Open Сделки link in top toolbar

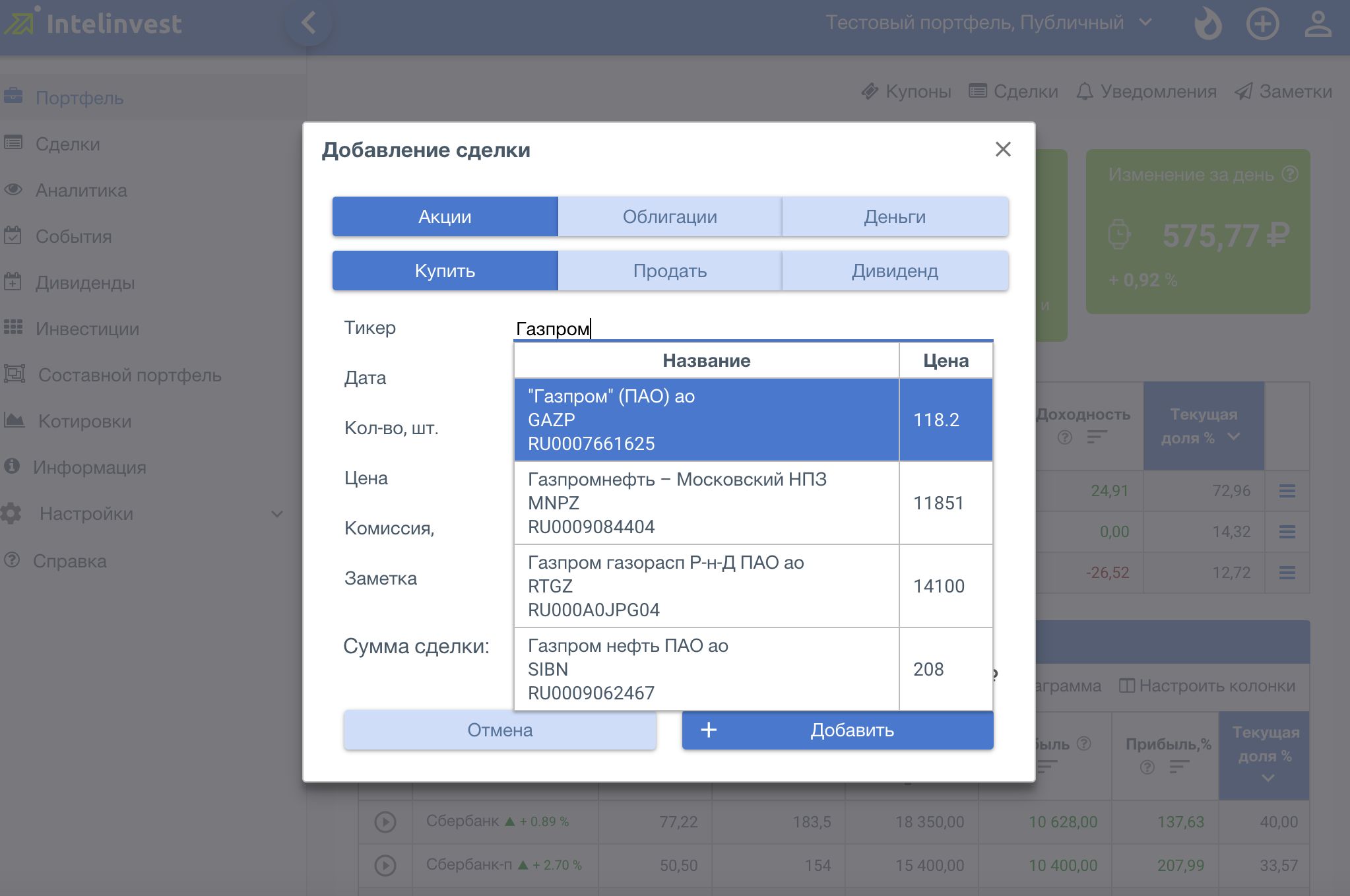pyautogui.click(x=1013, y=92)
